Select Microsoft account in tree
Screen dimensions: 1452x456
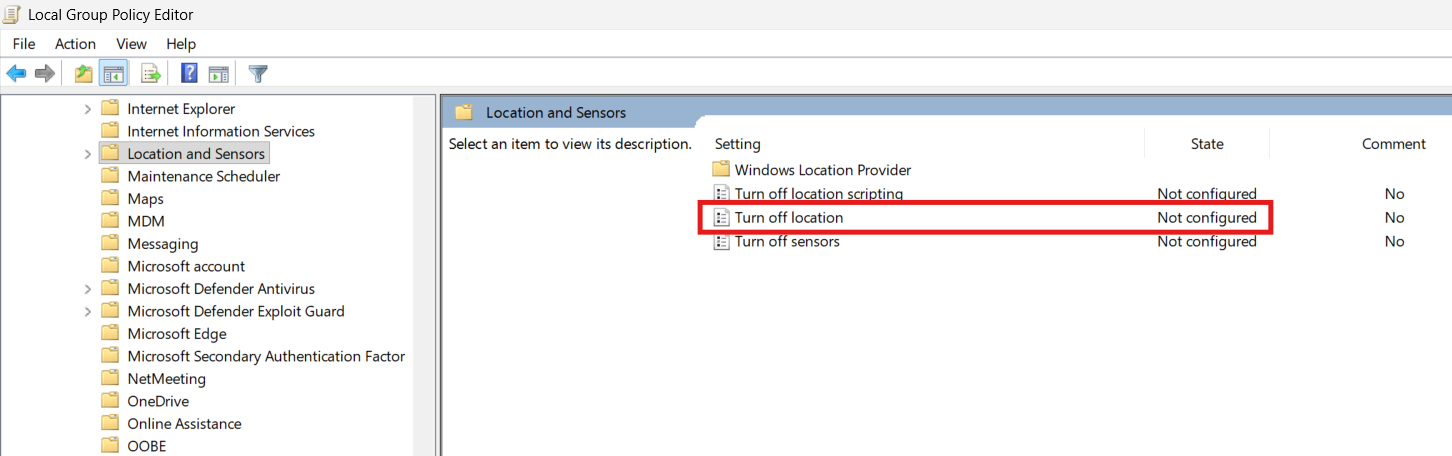[x=186, y=266]
